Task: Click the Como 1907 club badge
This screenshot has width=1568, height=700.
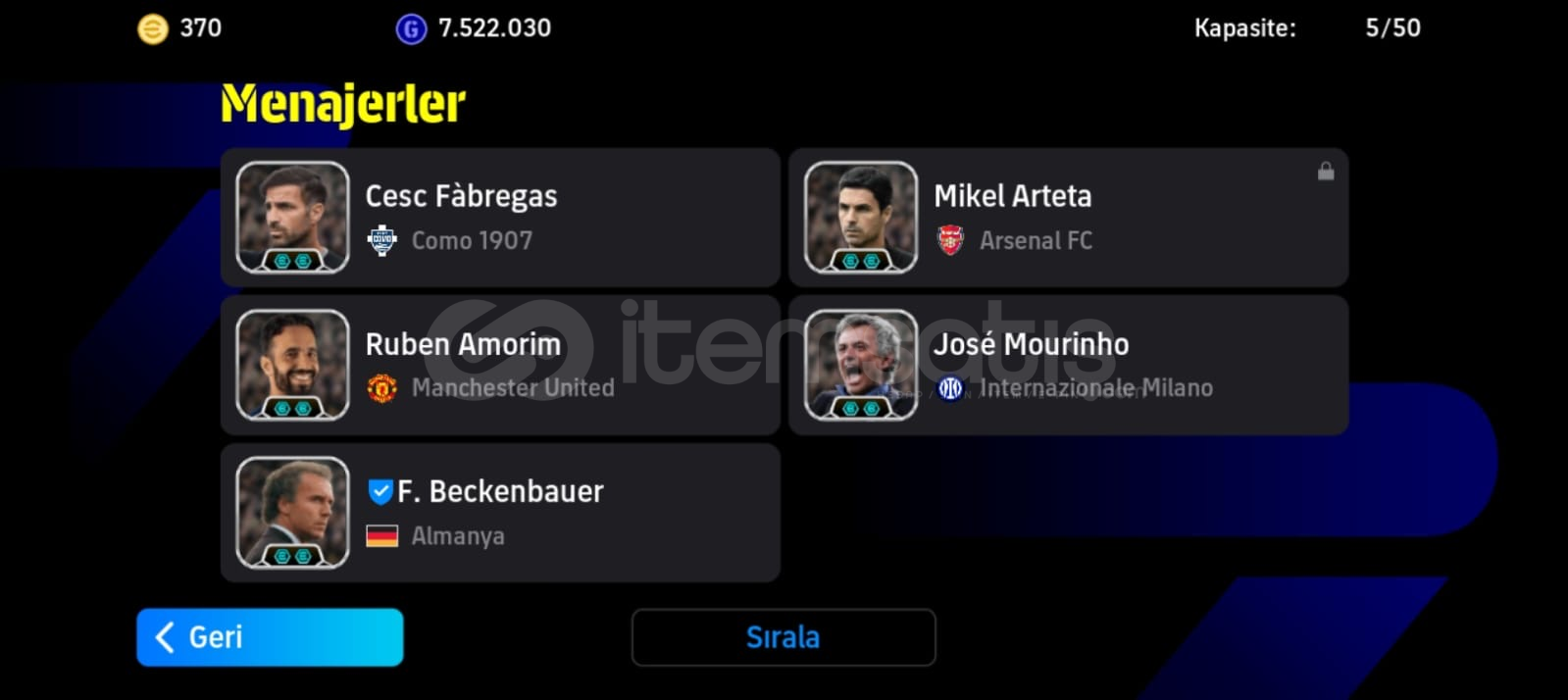Action: click(x=381, y=240)
